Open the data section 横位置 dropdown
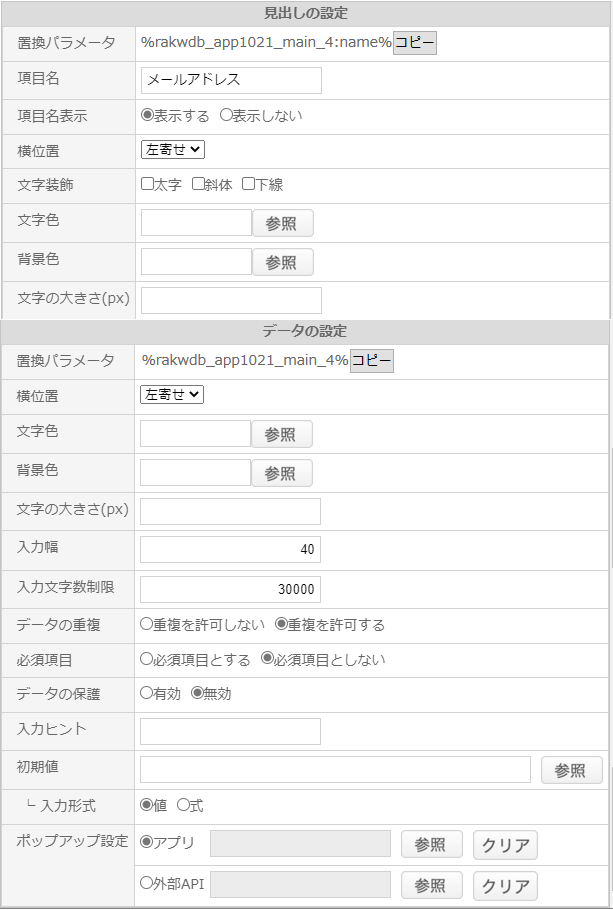The image size is (613, 910). point(172,395)
